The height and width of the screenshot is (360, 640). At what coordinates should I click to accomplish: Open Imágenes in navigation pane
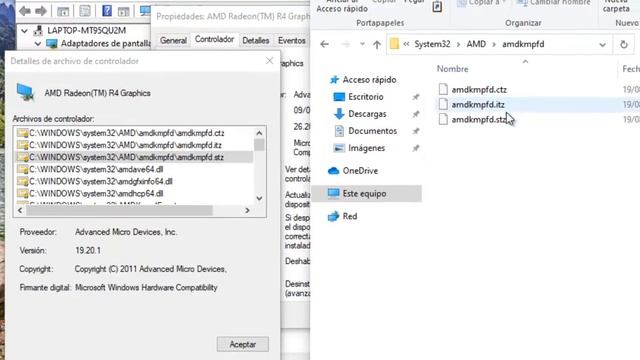coord(367,148)
